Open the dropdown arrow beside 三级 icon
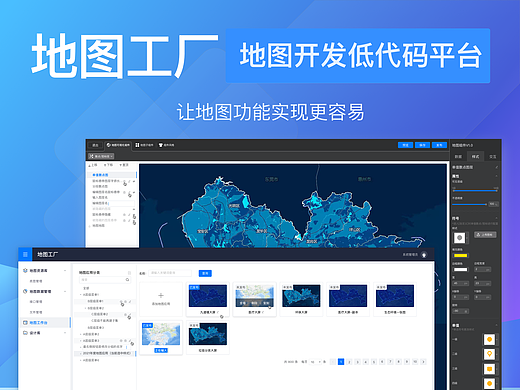The width and height of the screenshot is (520, 390). (497, 369)
